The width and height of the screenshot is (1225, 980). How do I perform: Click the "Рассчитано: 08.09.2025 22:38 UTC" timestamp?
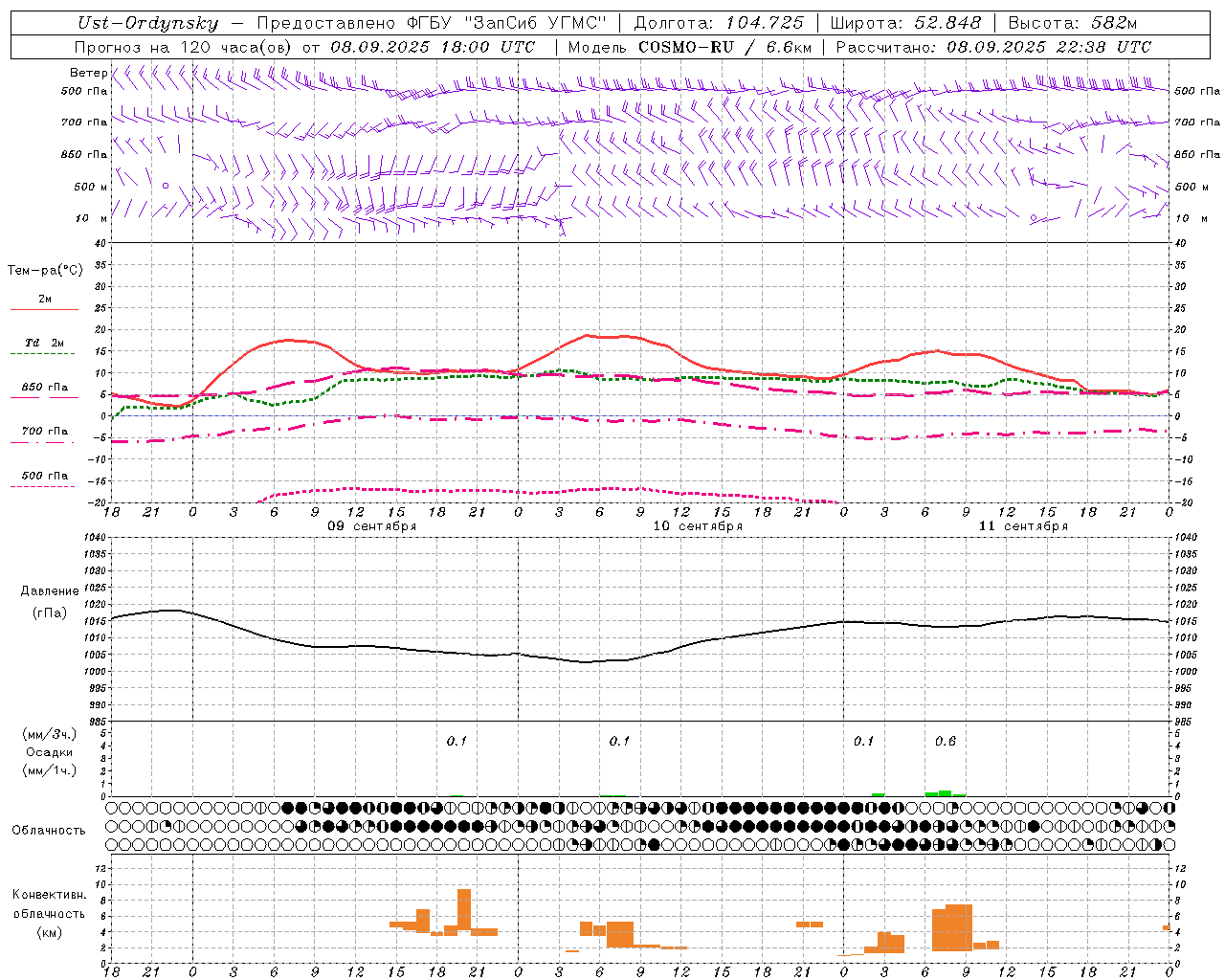(x=993, y=47)
